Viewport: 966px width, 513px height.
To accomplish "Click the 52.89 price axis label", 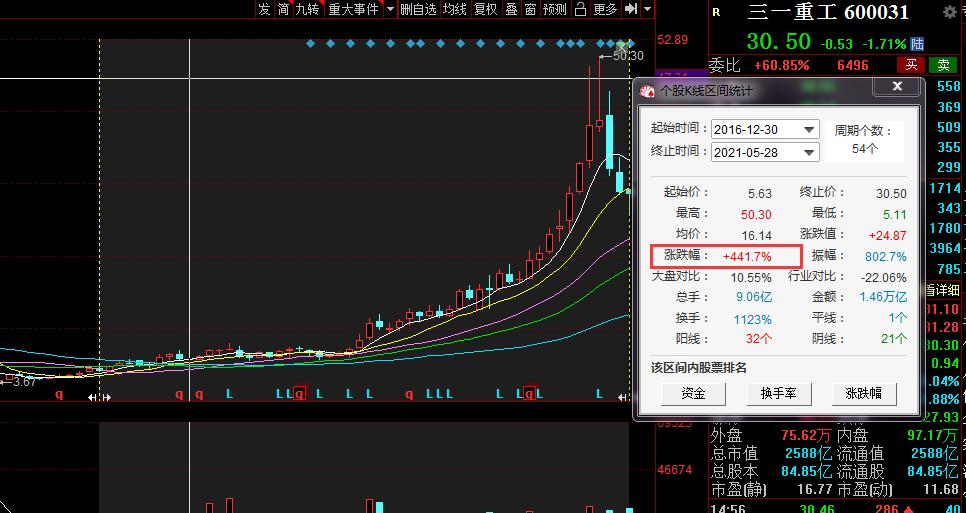I will click(672, 40).
